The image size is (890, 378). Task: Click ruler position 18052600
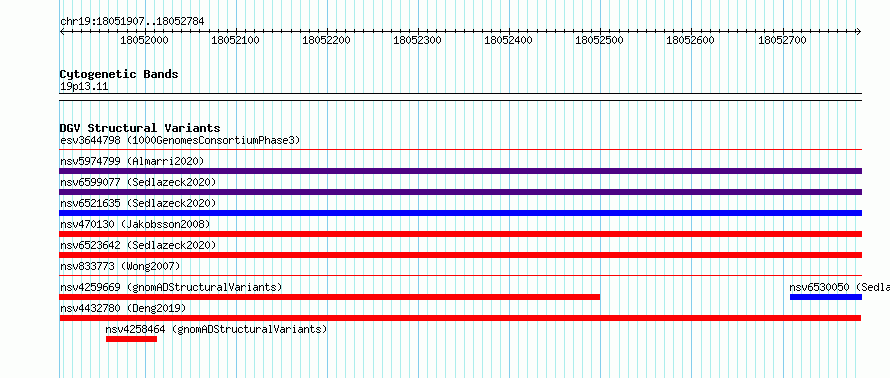(690, 41)
